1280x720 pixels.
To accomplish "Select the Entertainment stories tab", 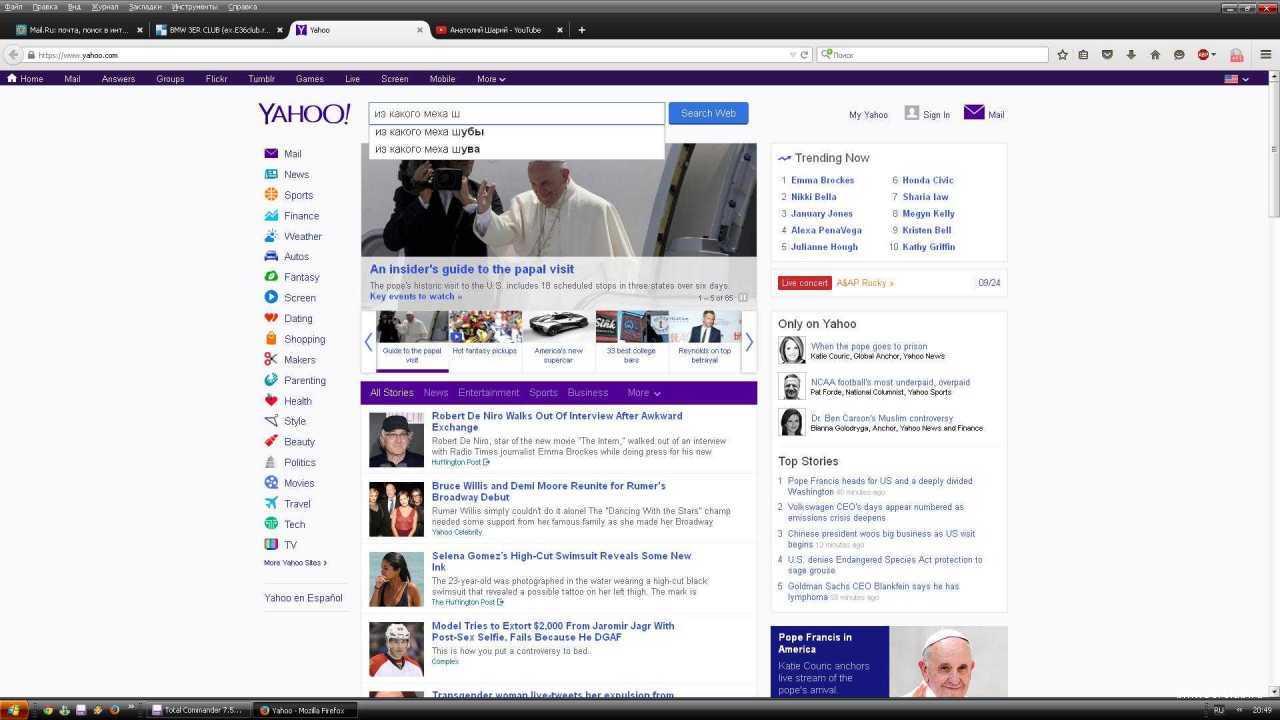I will point(488,393).
